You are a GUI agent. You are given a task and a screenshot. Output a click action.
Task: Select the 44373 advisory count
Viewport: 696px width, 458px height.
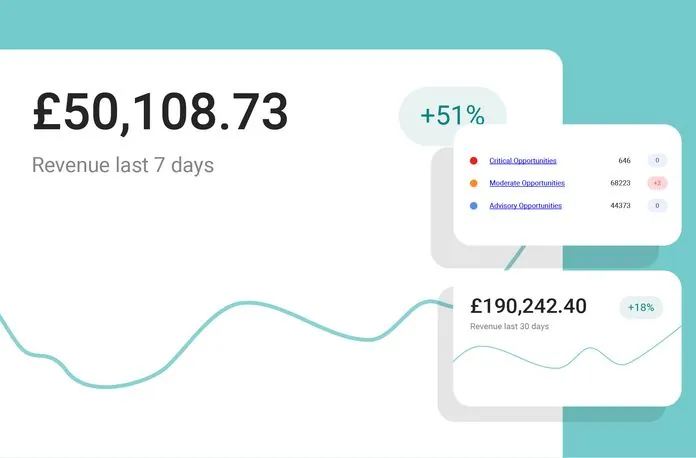click(x=620, y=206)
